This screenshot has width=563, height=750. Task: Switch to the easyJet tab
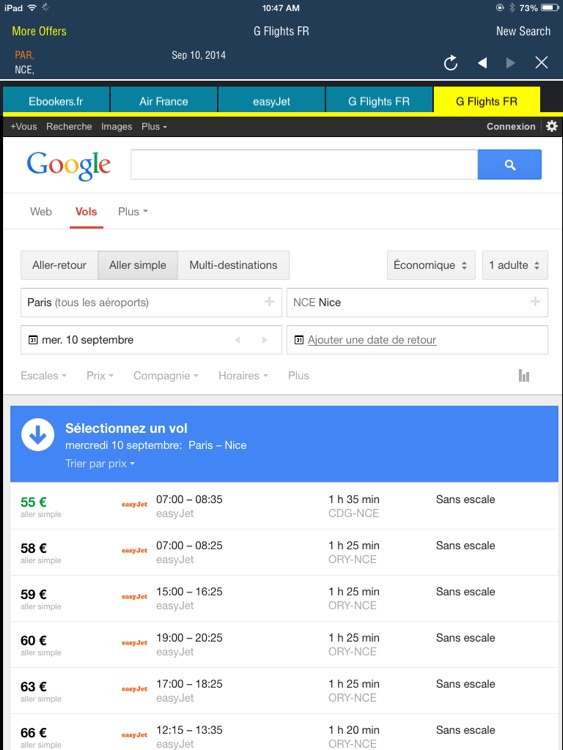click(271, 101)
